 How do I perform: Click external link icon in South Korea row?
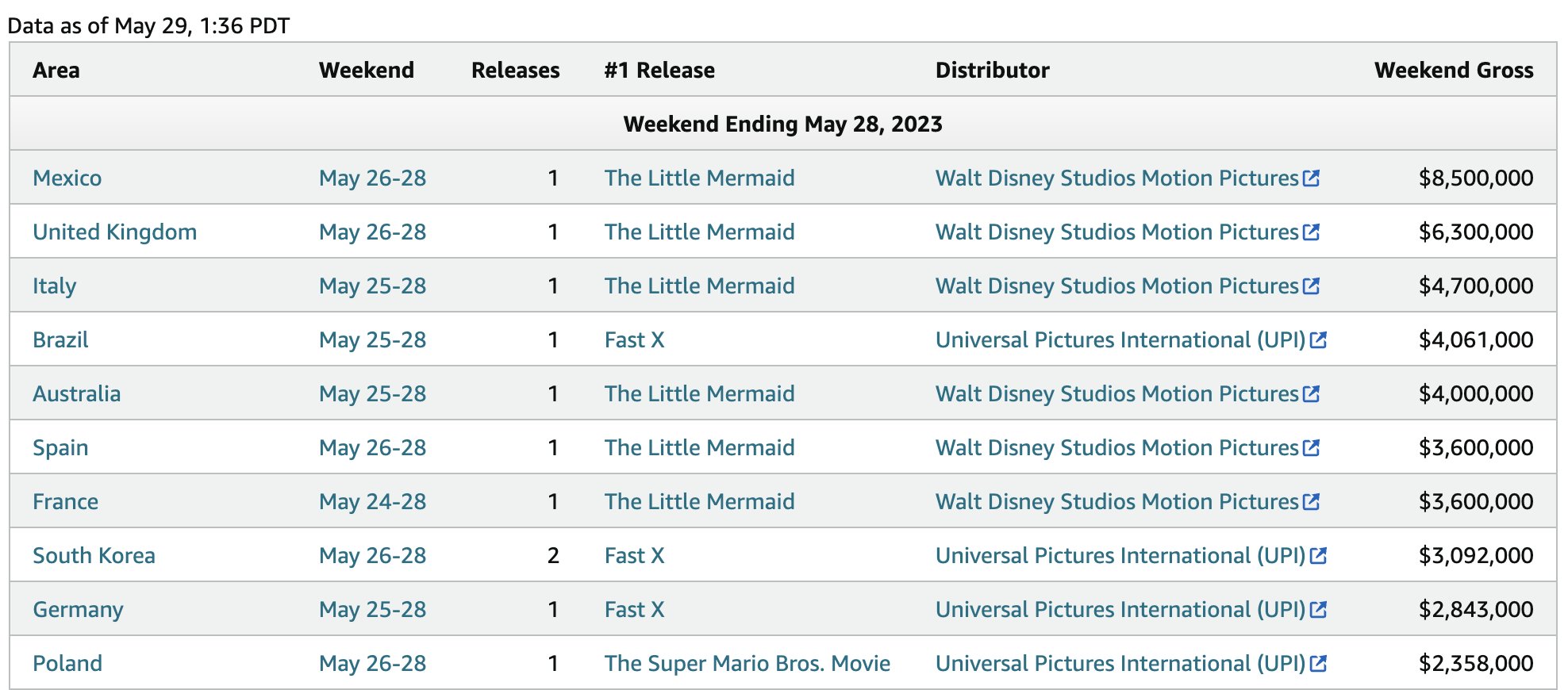point(1318,556)
